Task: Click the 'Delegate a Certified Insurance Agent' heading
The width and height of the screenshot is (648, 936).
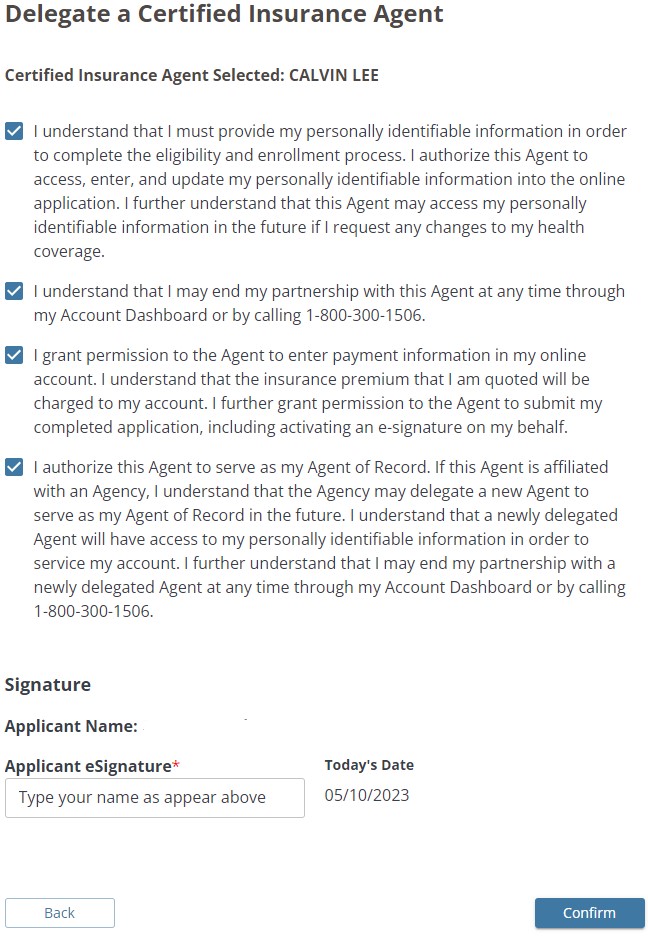Action: pyautogui.click(x=224, y=15)
